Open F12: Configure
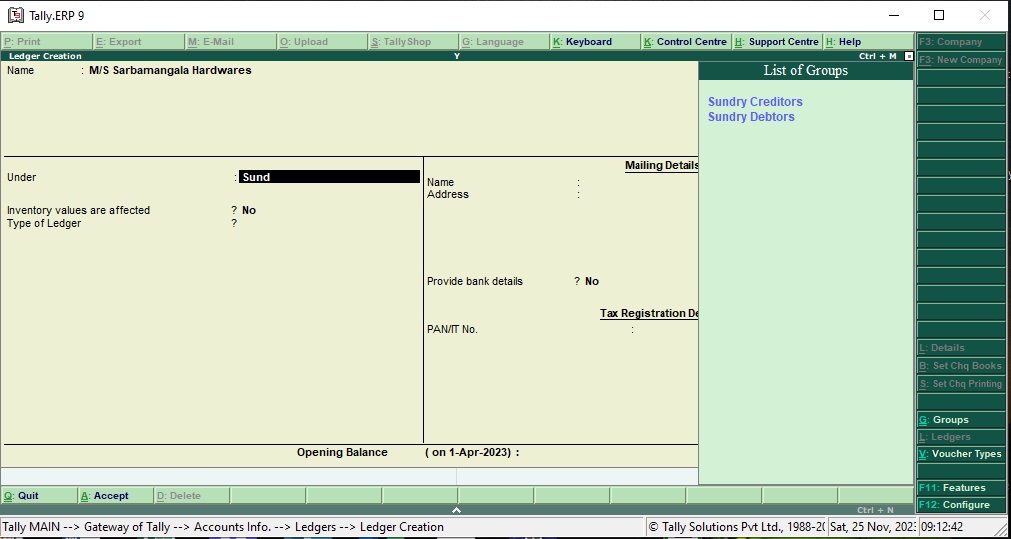Screen dimensions: 1011x539 [961, 505]
